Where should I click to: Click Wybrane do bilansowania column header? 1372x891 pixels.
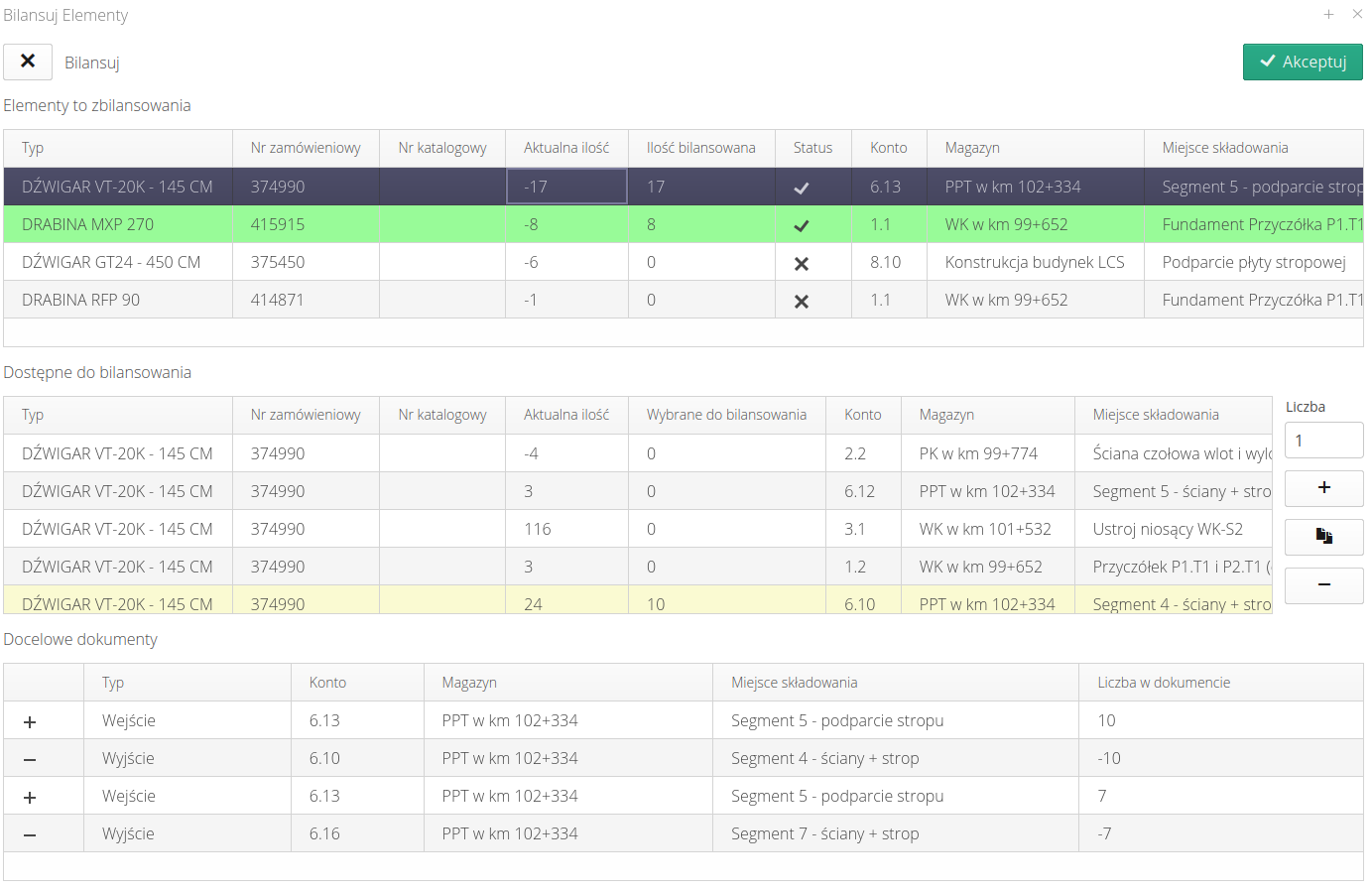click(x=726, y=415)
